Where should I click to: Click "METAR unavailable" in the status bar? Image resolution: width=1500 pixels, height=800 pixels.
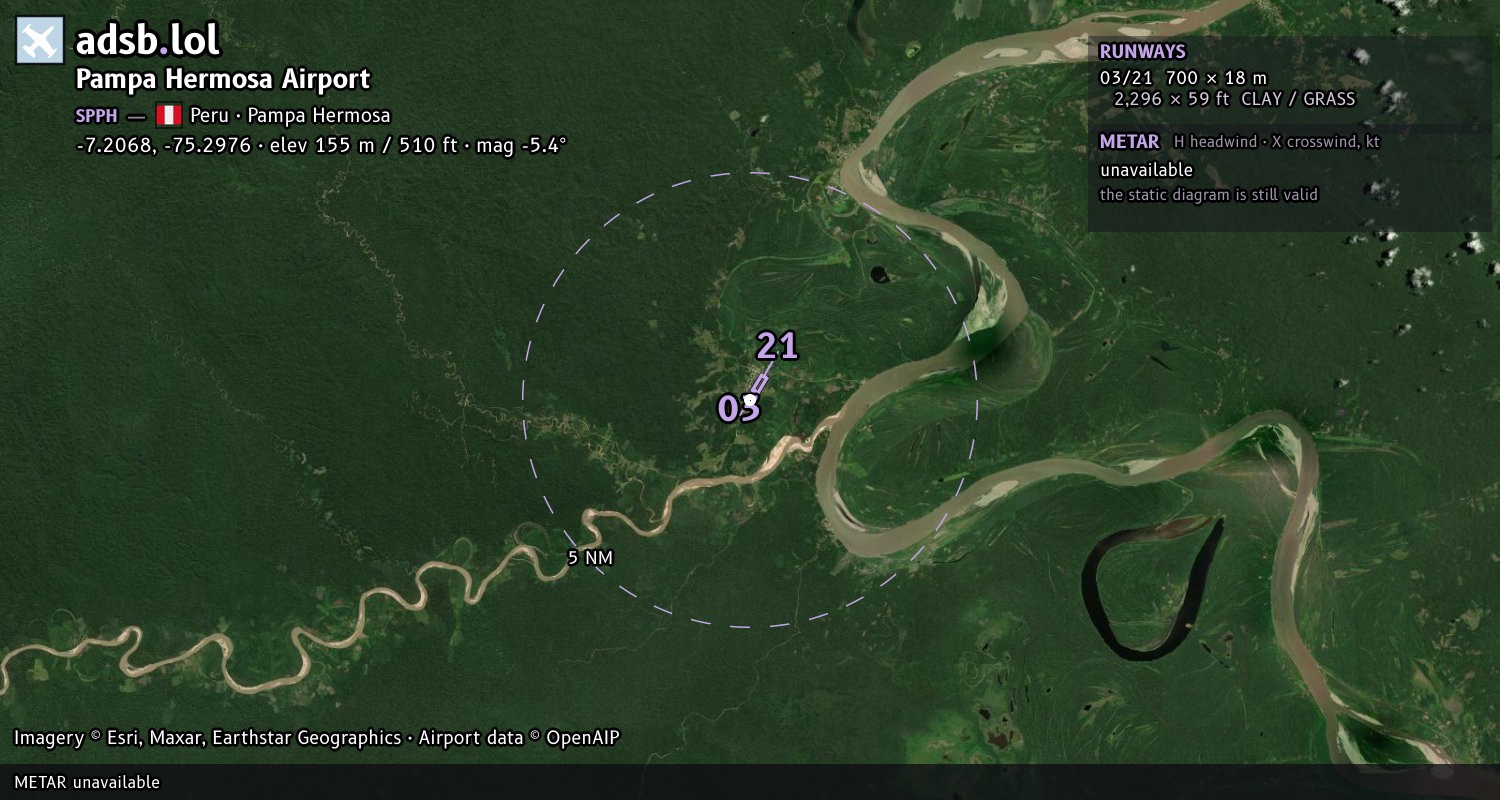click(x=87, y=782)
